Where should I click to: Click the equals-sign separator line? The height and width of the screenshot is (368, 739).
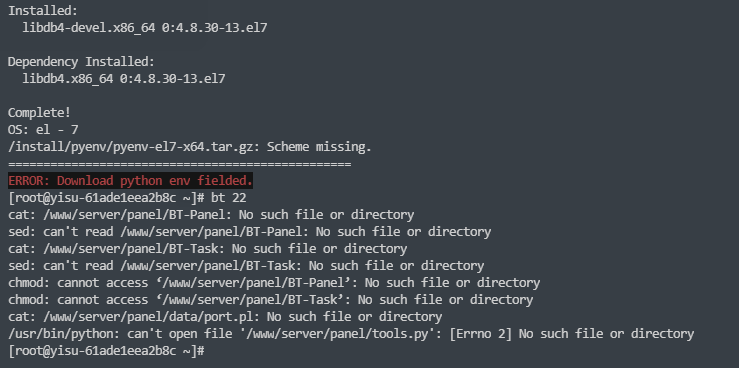(x=180, y=164)
